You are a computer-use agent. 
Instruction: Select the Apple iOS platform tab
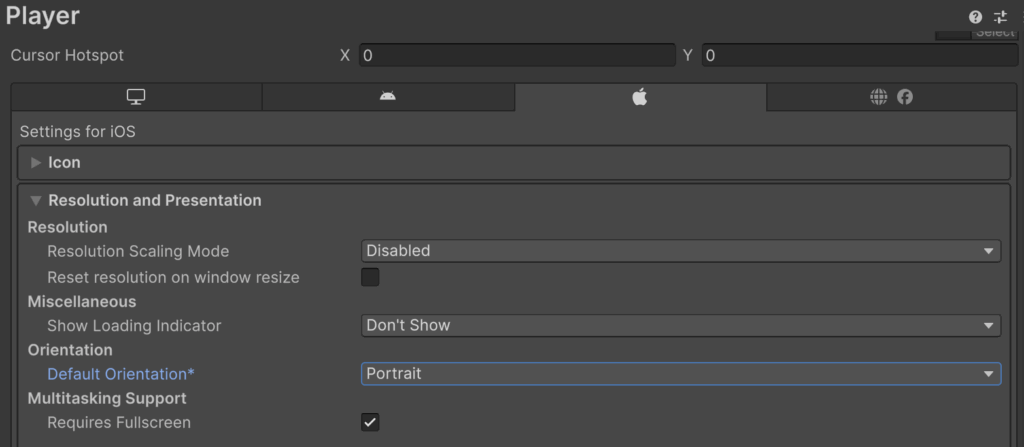640,97
